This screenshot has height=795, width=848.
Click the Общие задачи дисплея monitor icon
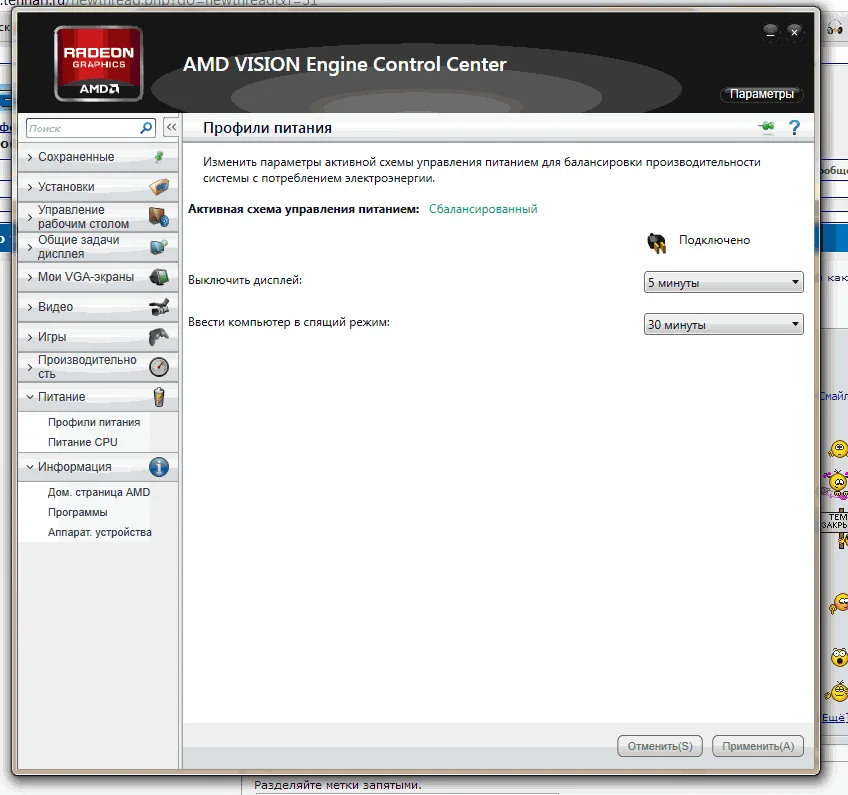(159, 247)
